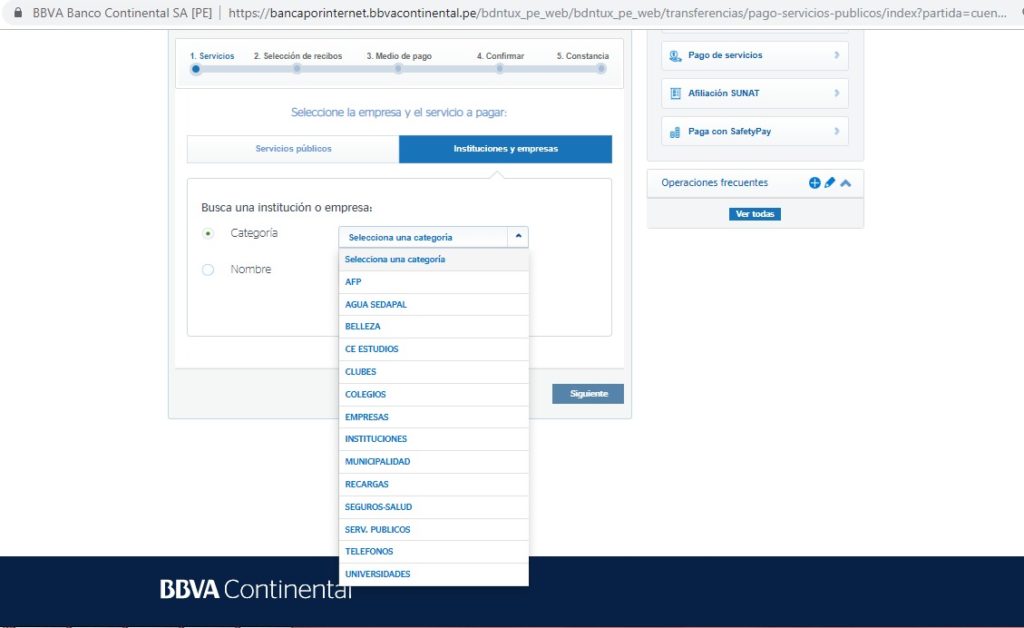Viewport: 1024px width, 628px height.
Task: Click the browser URL address field
Action: pos(617,13)
